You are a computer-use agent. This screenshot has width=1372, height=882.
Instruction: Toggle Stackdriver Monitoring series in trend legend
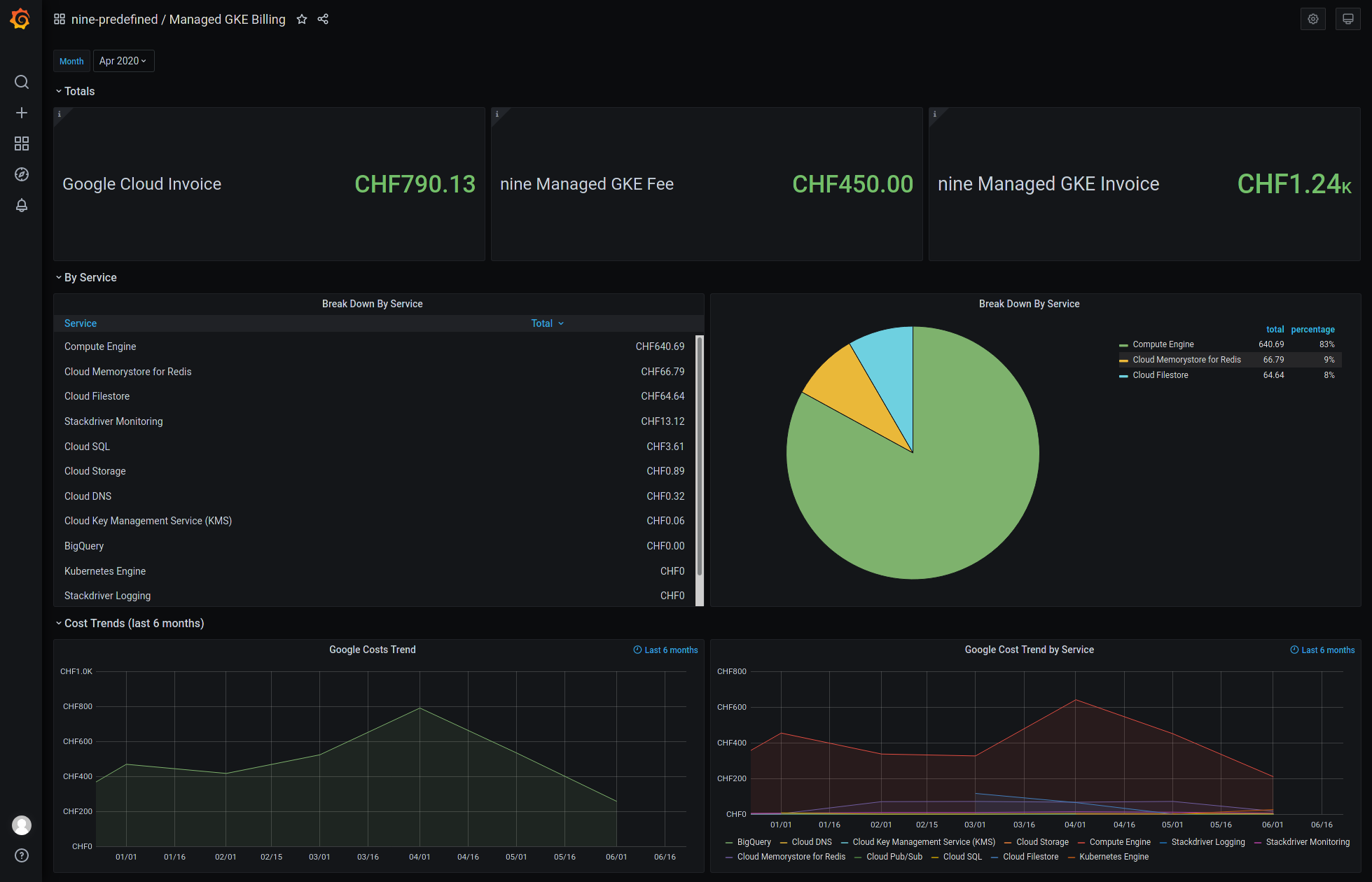pyautogui.click(x=1308, y=842)
